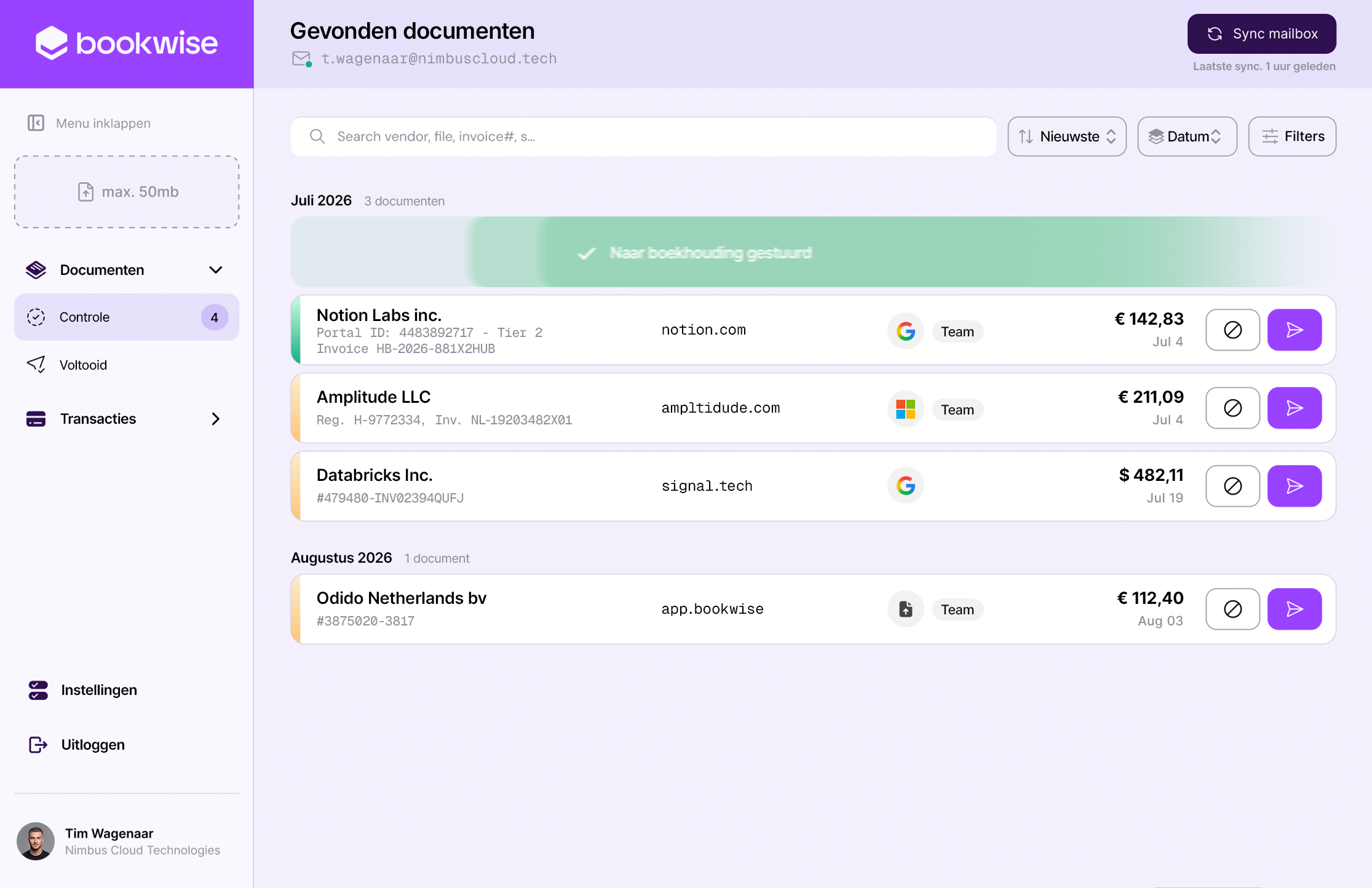Click the upload source icon on Odido row
The image size is (1372, 888).
(905, 609)
